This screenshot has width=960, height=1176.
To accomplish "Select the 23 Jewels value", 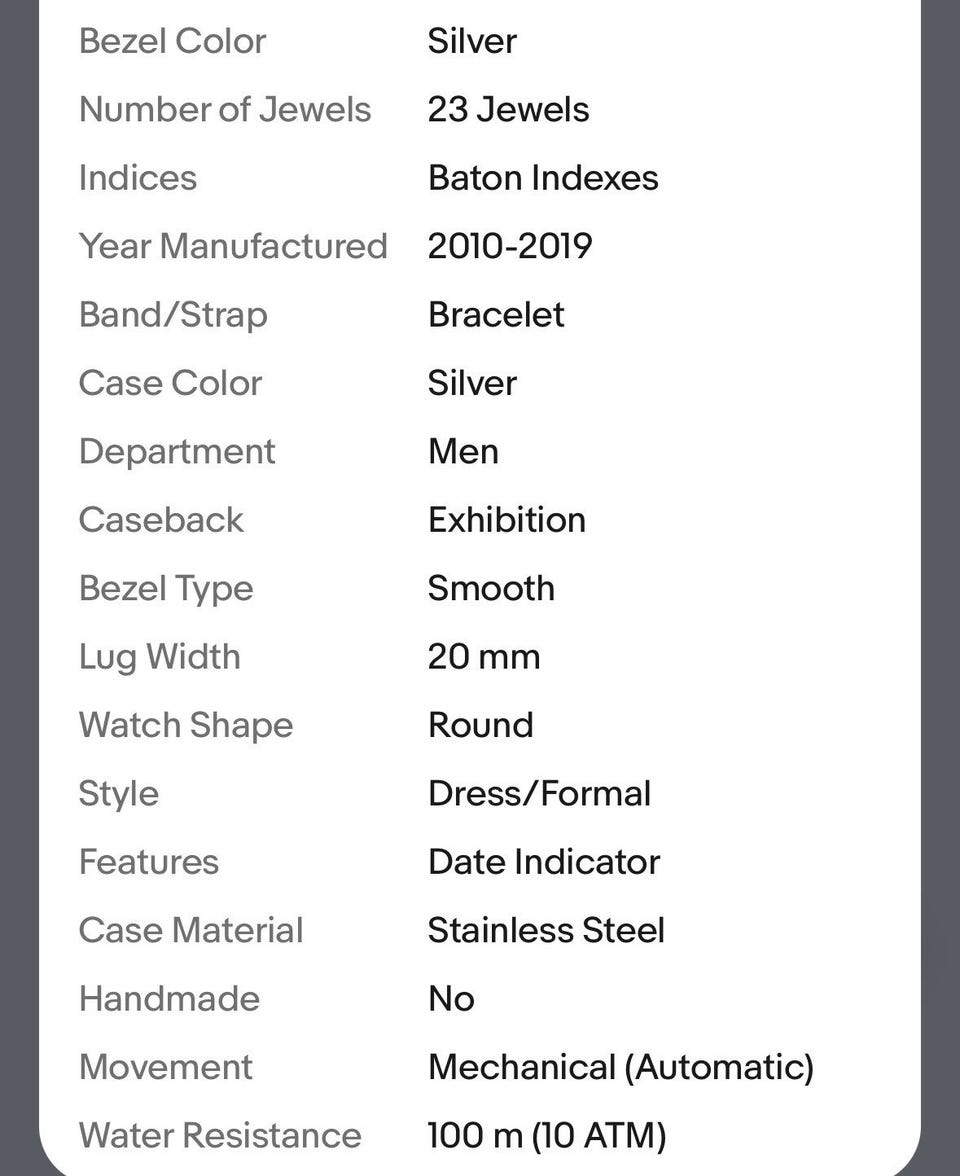I will pyautogui.click(x=508, y=109).
